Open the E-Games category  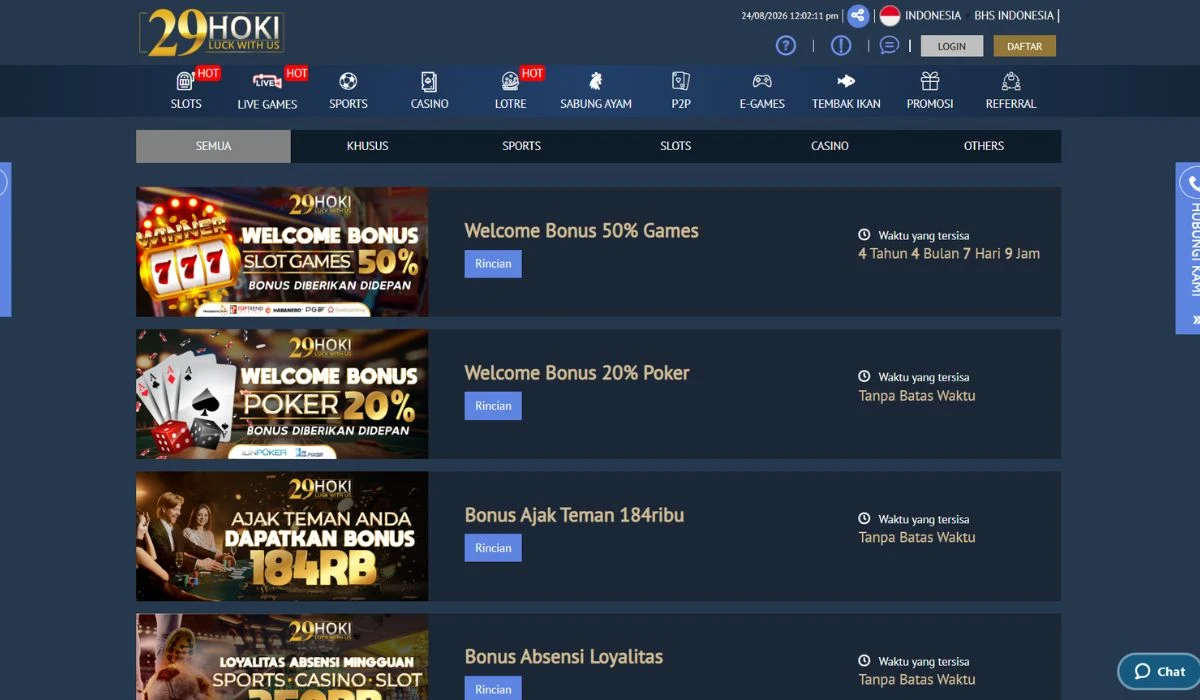click(762, 91)
